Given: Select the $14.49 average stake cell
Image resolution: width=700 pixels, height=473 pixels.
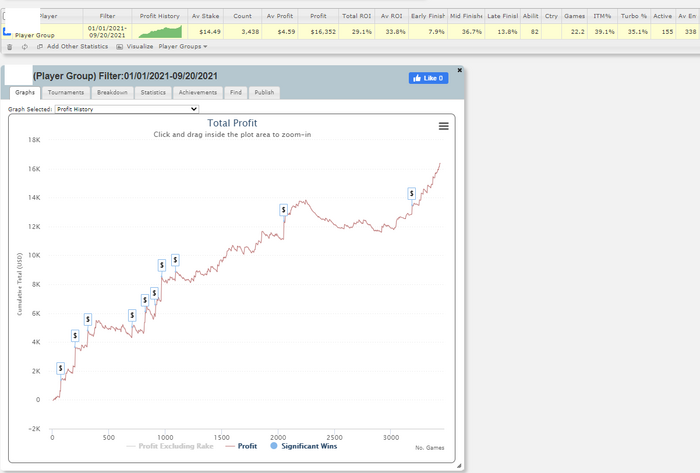Looking at the screenshot, I should (205, 32).
